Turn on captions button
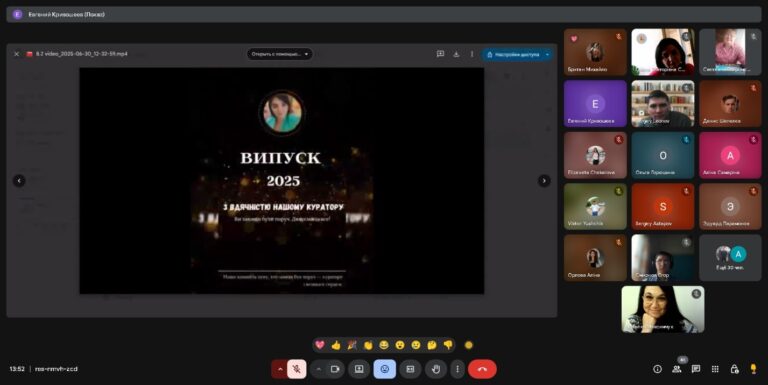Image resolution: width=768 pixels, height=385 pixels. [x=410, y=369]
